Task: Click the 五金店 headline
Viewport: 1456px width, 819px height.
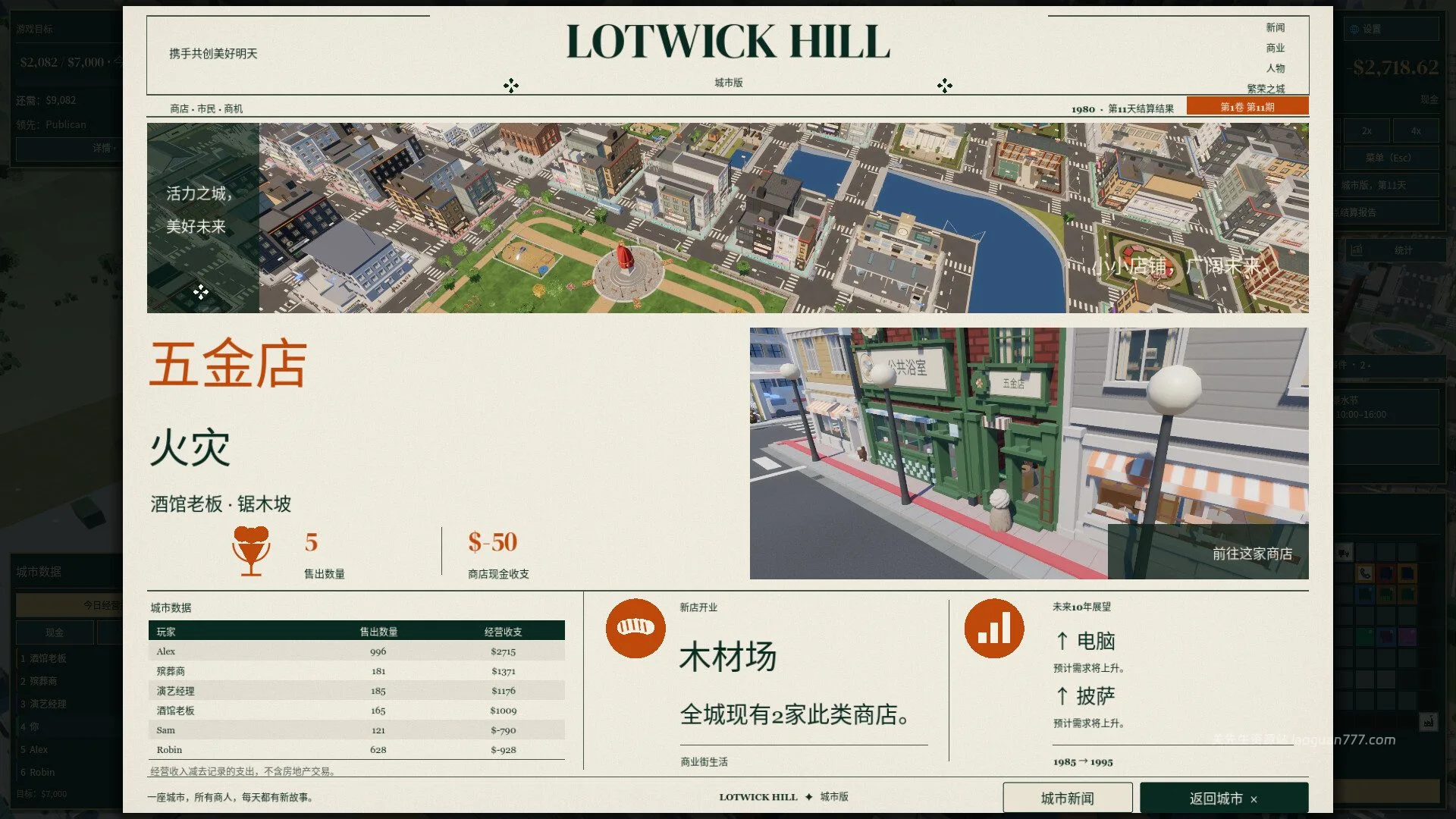Action: [x=228, y=364]
